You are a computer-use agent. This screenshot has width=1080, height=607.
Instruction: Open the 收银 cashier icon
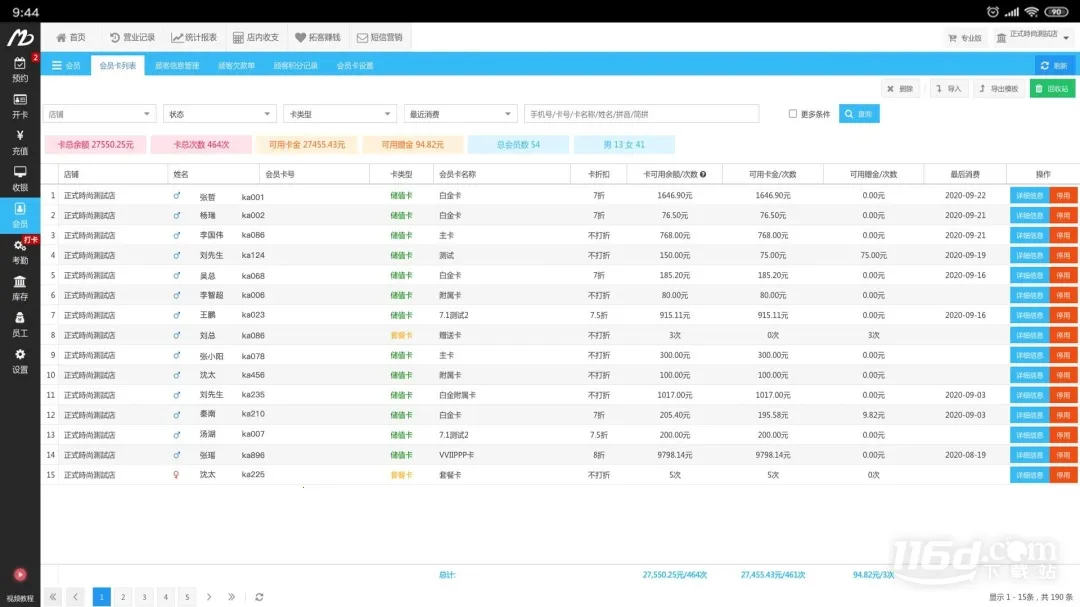click(20, 178)
